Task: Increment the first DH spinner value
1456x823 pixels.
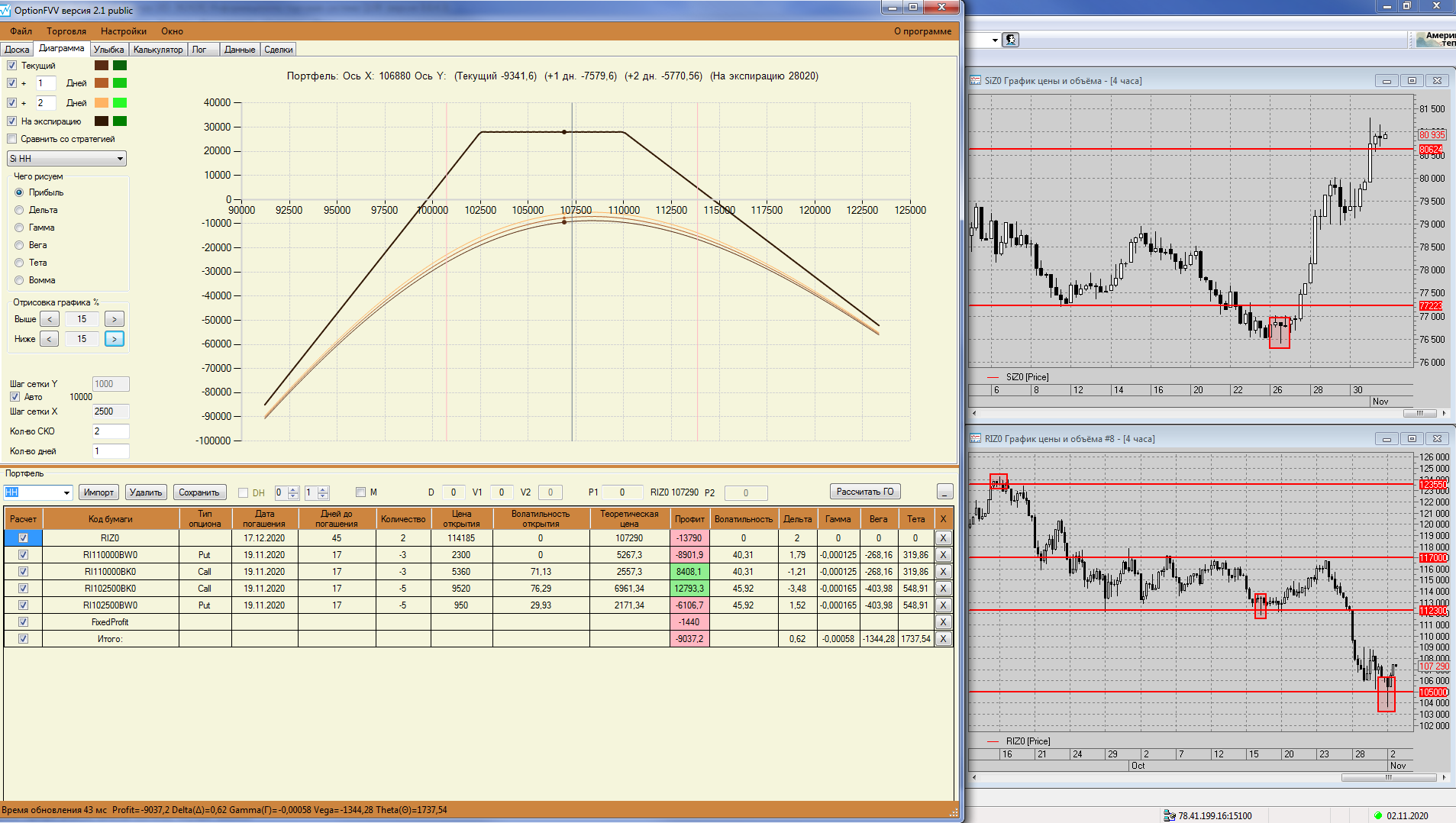Action: 293,489
